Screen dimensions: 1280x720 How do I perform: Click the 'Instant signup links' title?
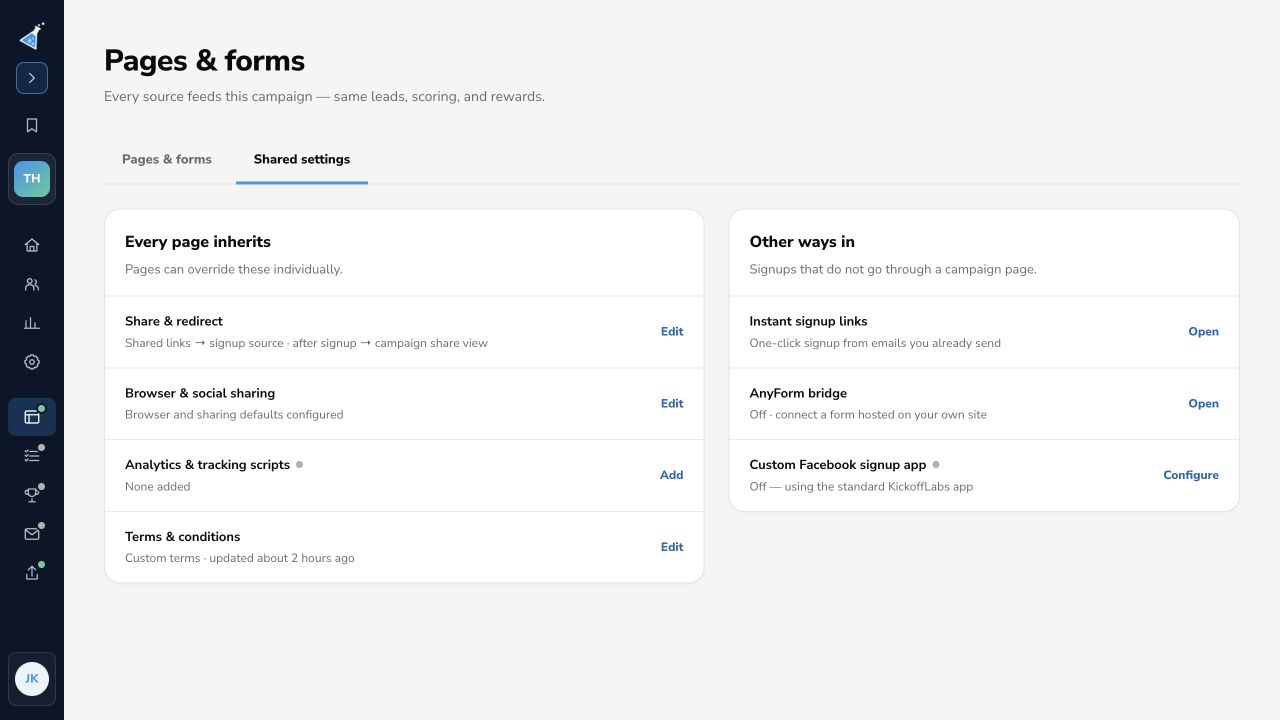808,322
